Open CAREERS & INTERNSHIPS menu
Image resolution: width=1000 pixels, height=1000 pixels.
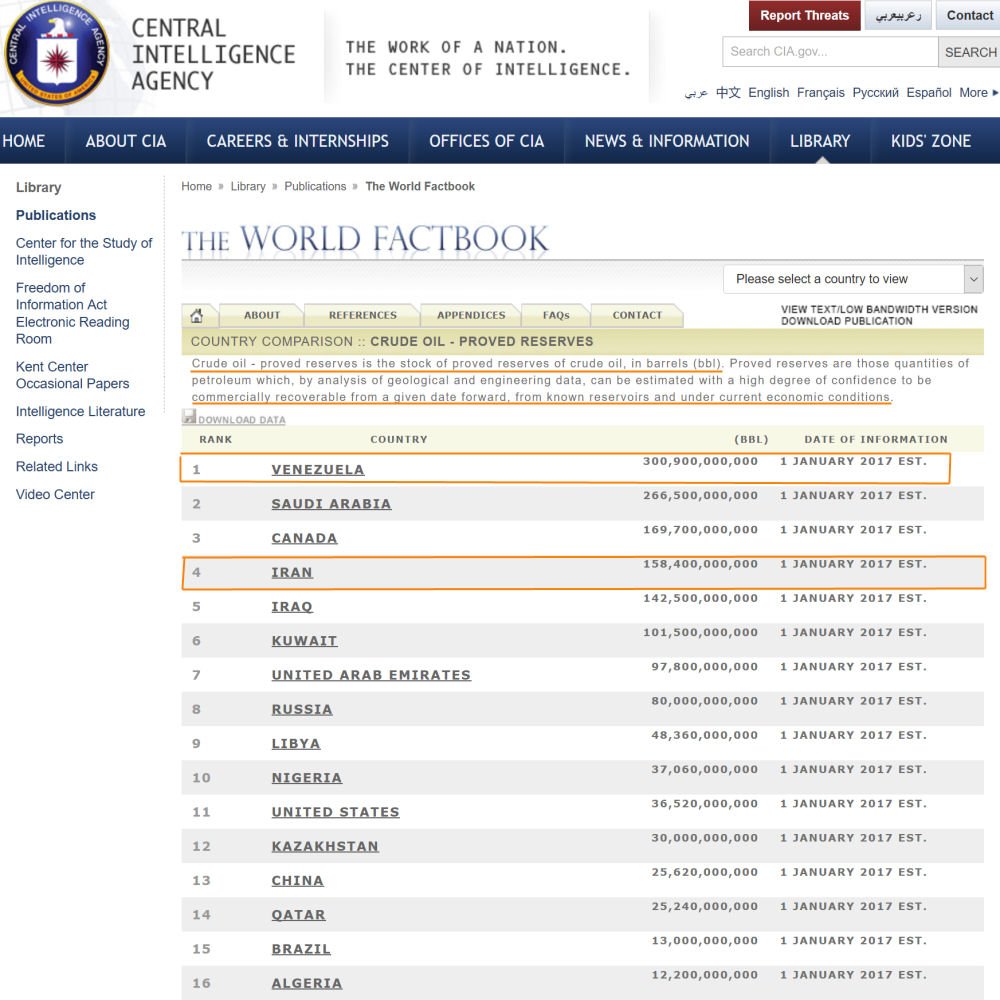297,141
